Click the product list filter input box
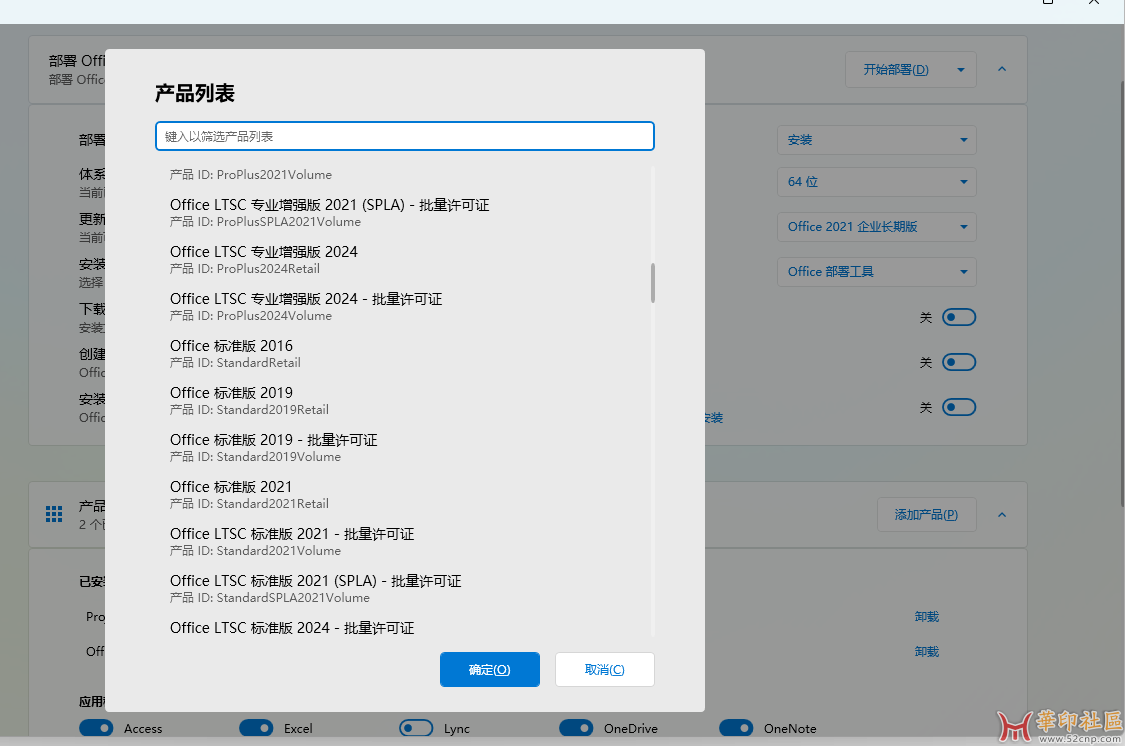 click(x=405, y=136)
